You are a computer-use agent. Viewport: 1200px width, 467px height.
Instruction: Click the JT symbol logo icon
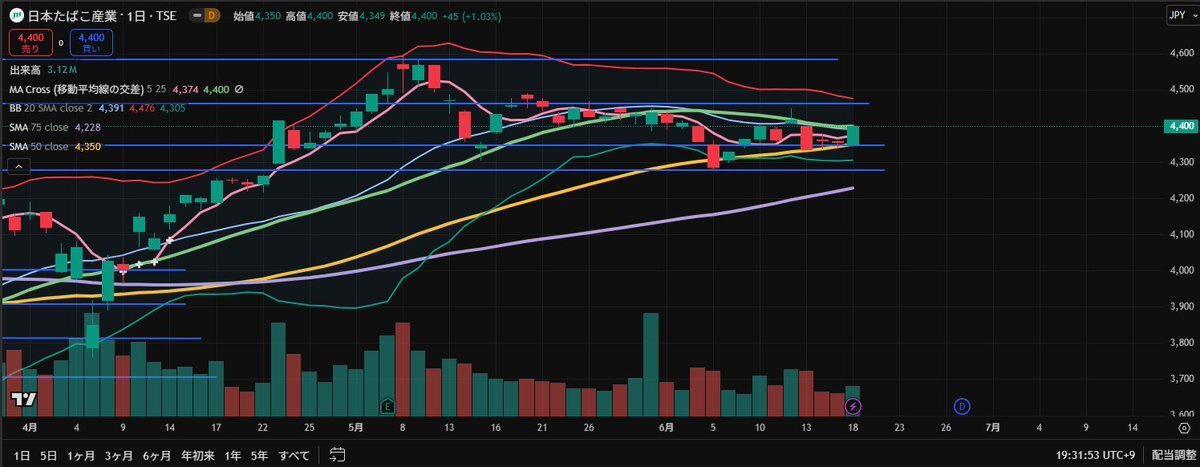[16, 16]
